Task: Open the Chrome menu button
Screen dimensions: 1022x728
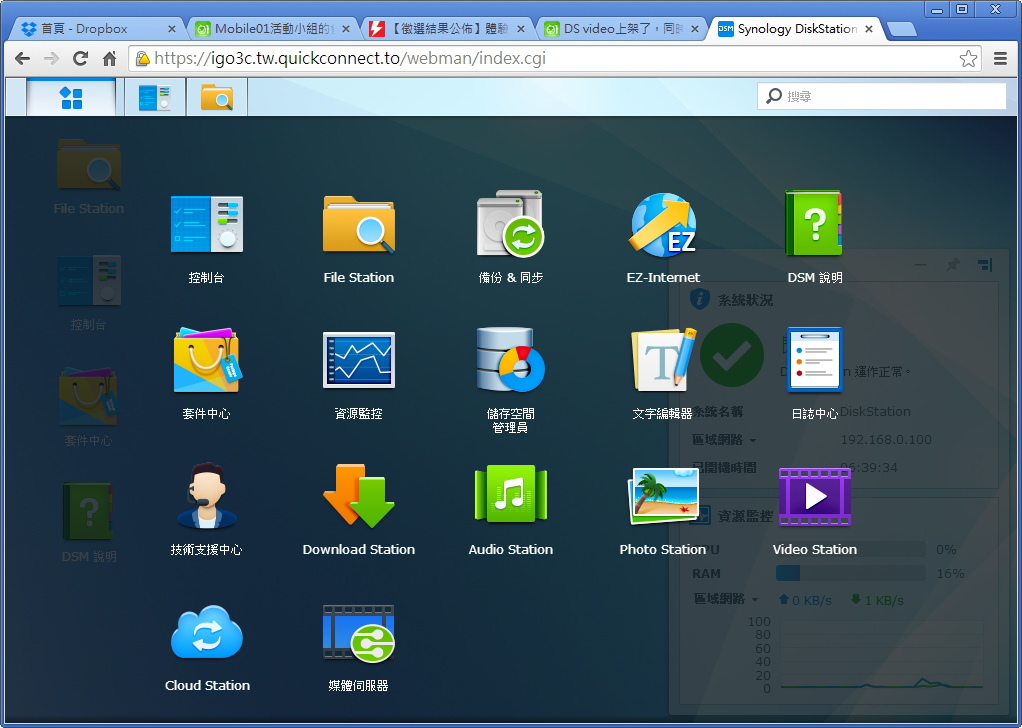Action: (x=1000, y=59)
